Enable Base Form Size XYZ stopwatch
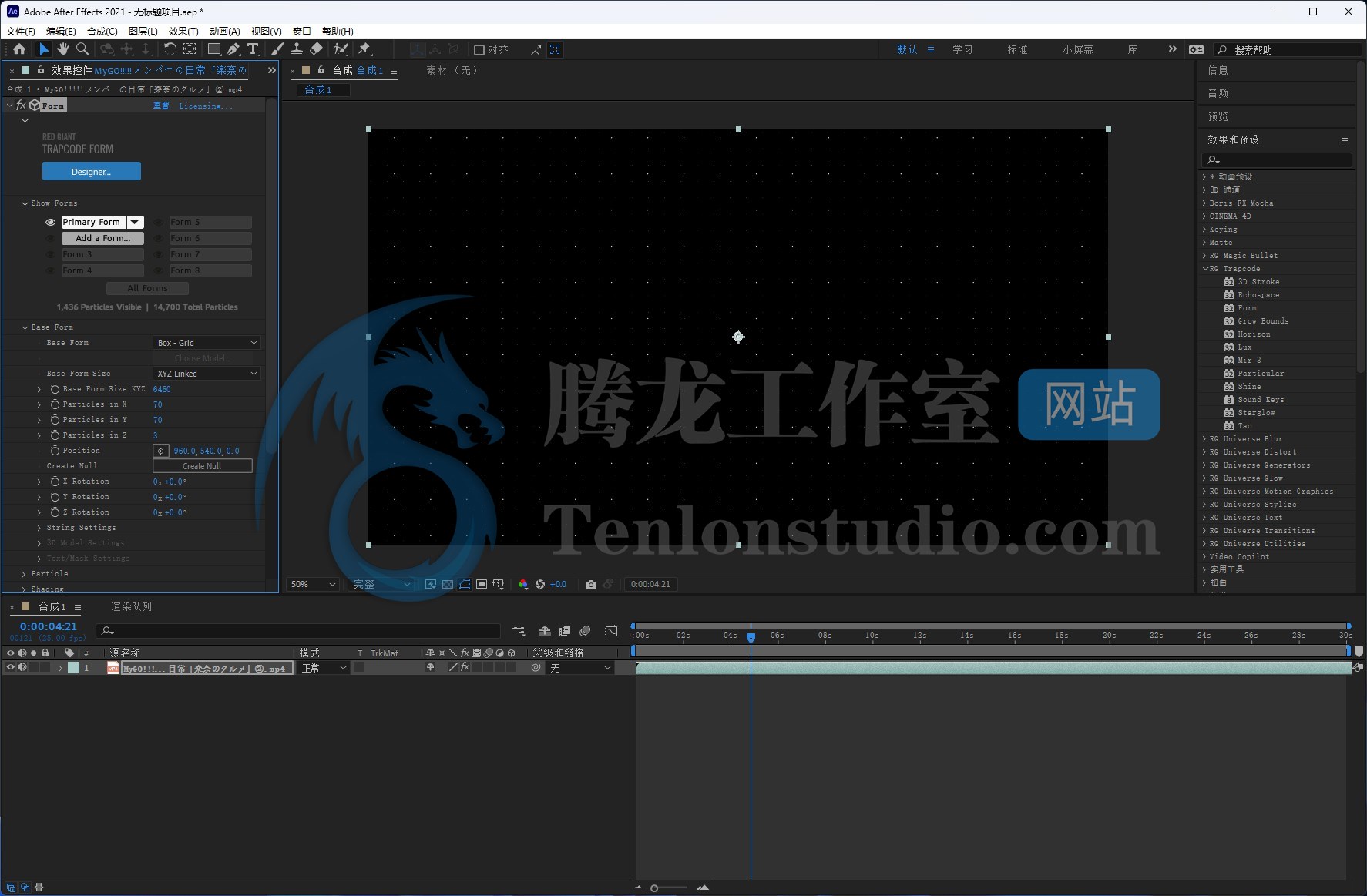This screenshot has height=896, width=1367. [x=55, y=389]
